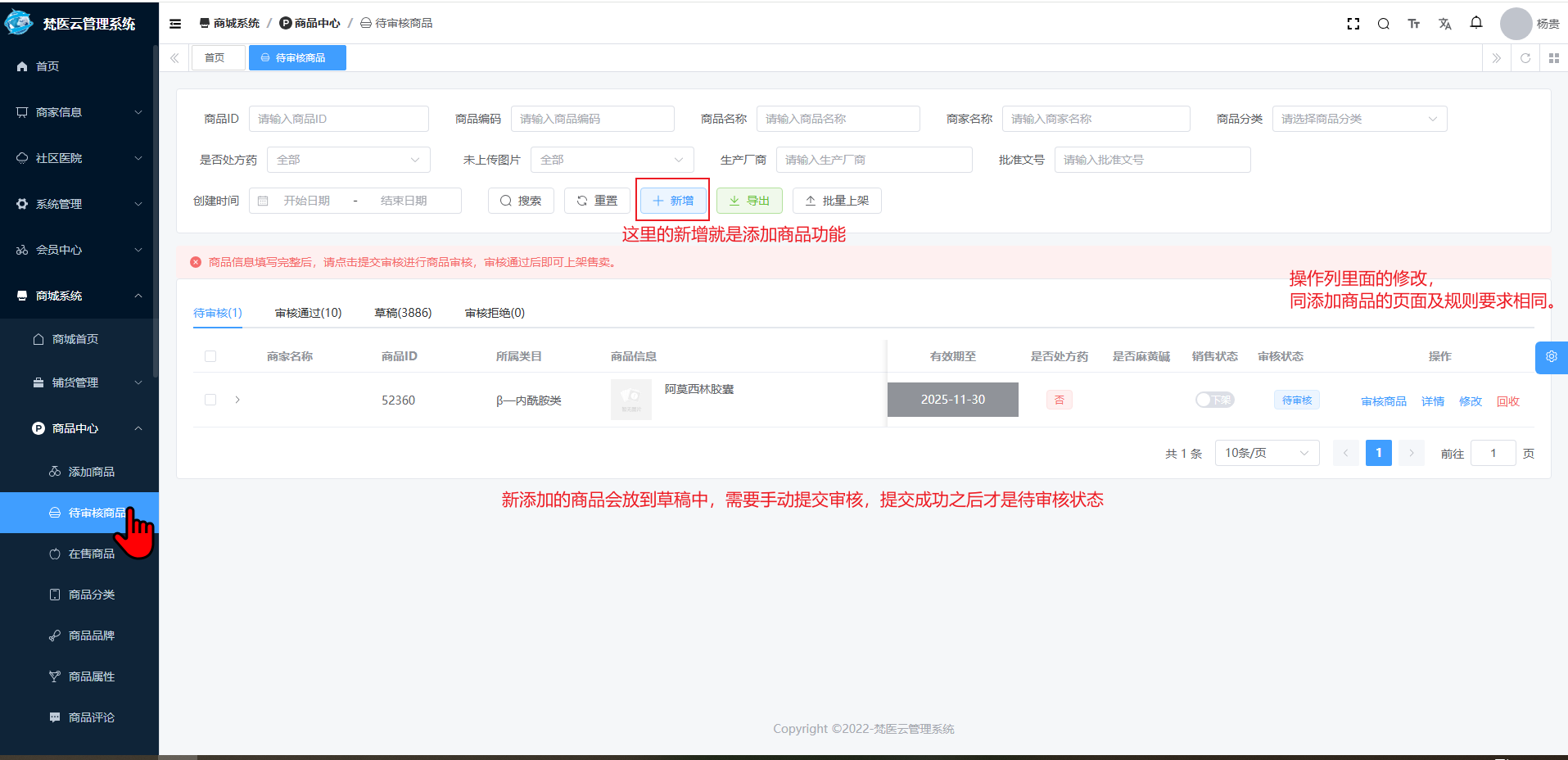Open the 是否处方药 dropdown
The width and height of the screenshot is (1568, 760).
point(348,159)
